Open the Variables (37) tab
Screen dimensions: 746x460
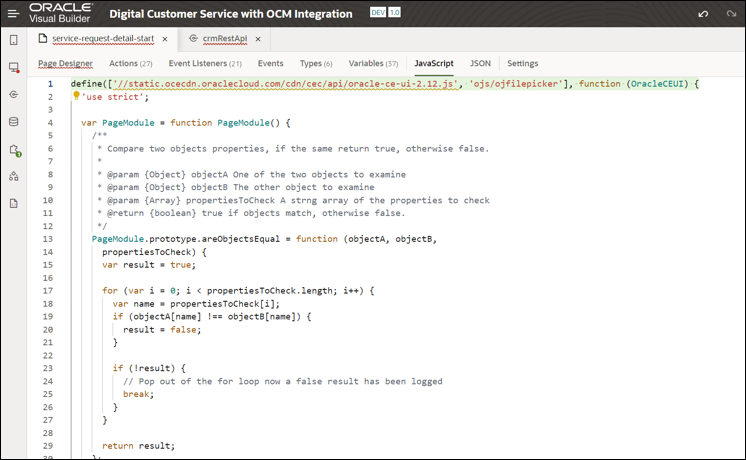pos(373,63)
